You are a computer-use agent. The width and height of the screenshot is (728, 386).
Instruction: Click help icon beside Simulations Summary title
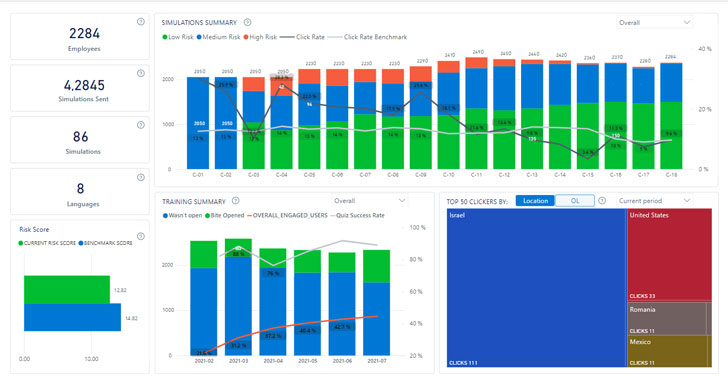coord(247,22)
